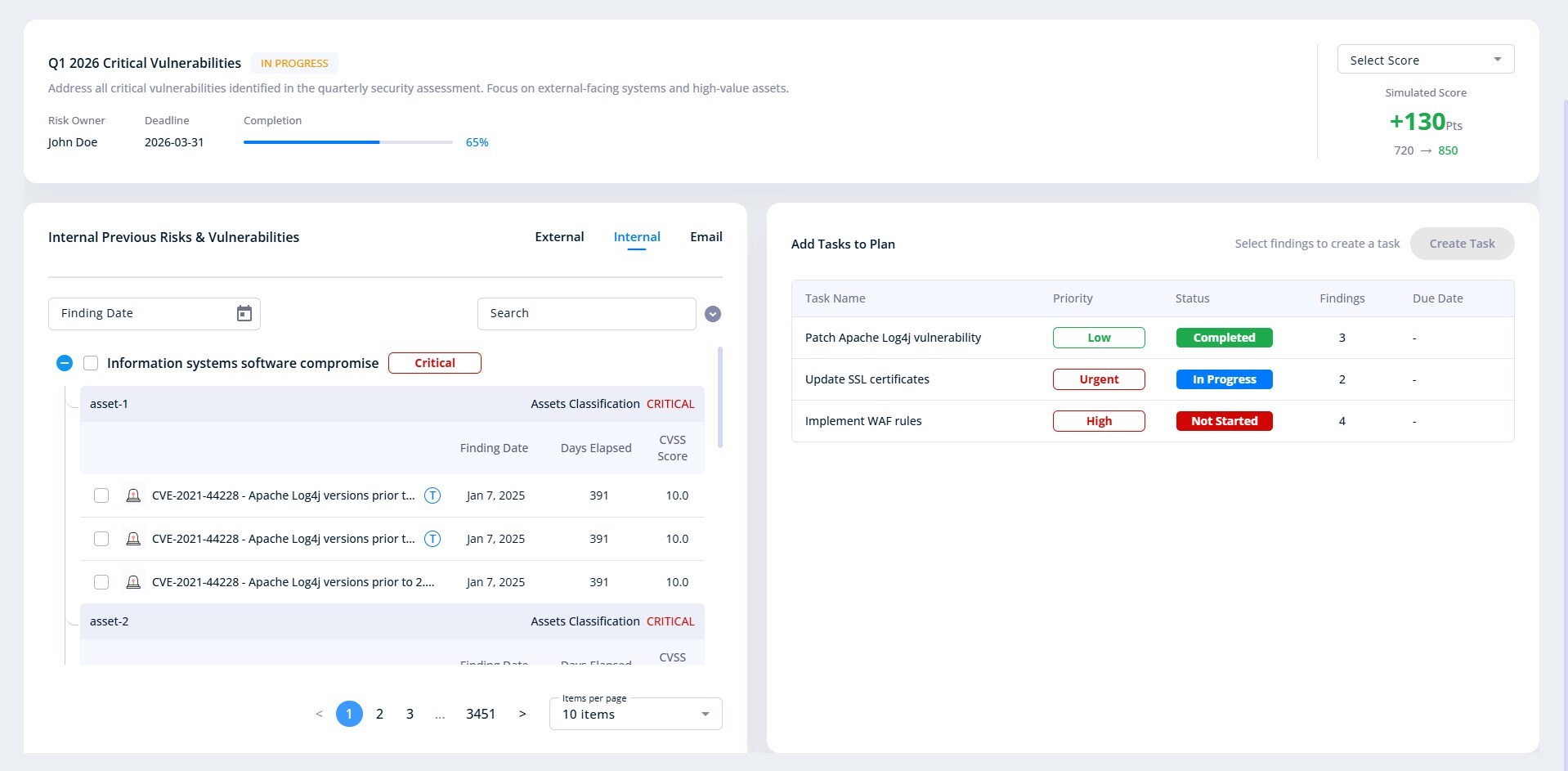1568x771 pixels.
Task: Click into the Search input field
Action: point(586,314)
